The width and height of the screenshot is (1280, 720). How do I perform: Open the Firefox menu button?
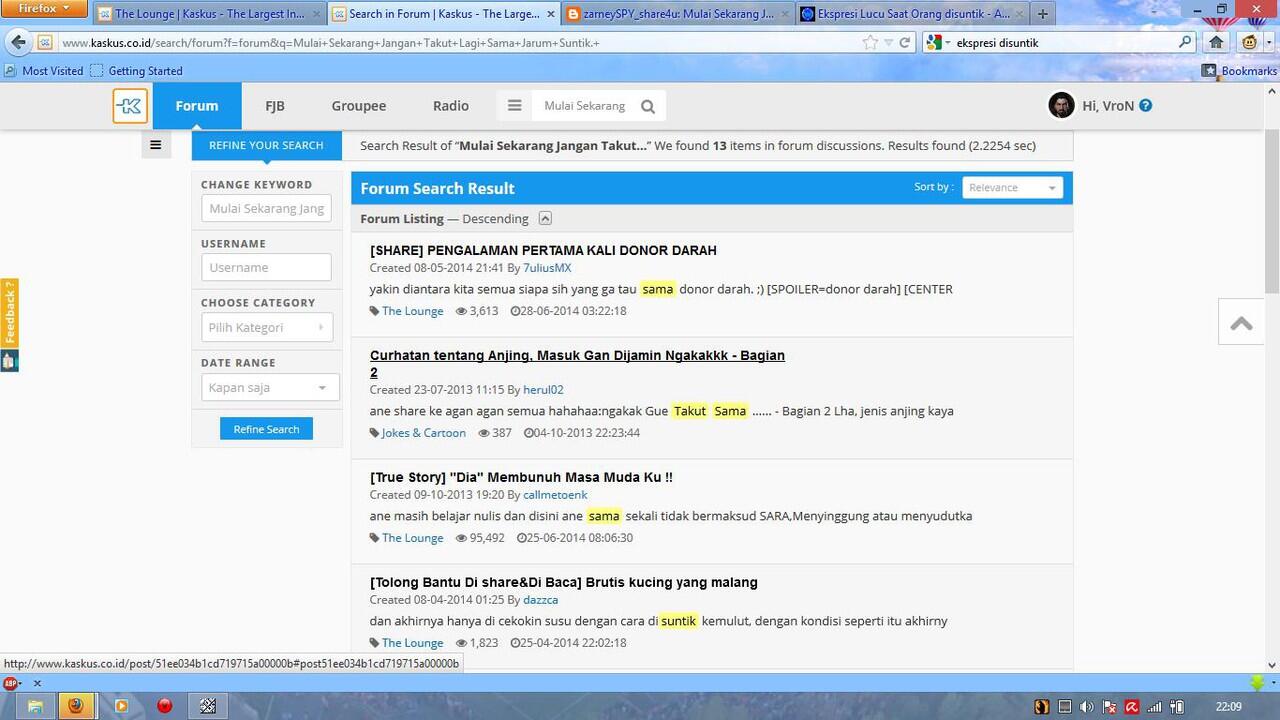[44, 8]
